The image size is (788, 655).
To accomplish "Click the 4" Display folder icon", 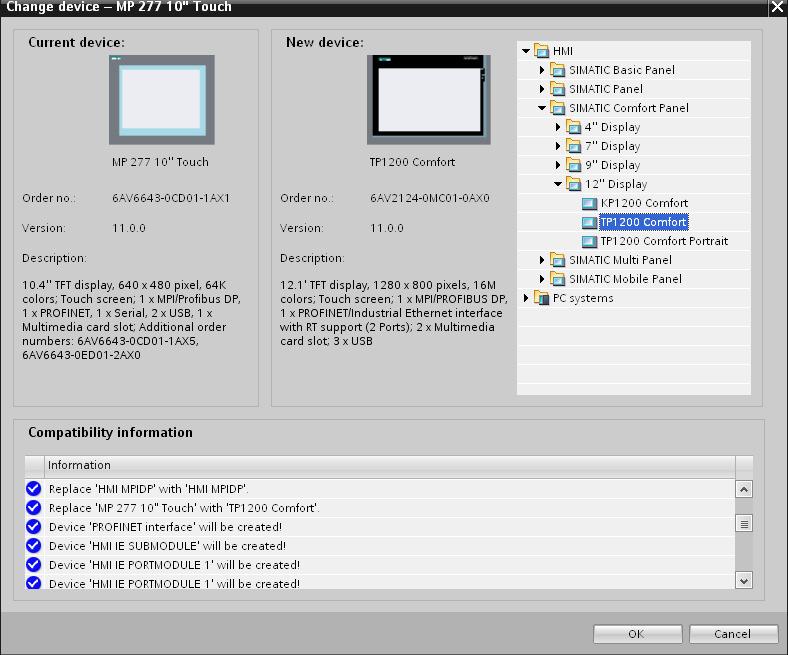I will point(573,127).
